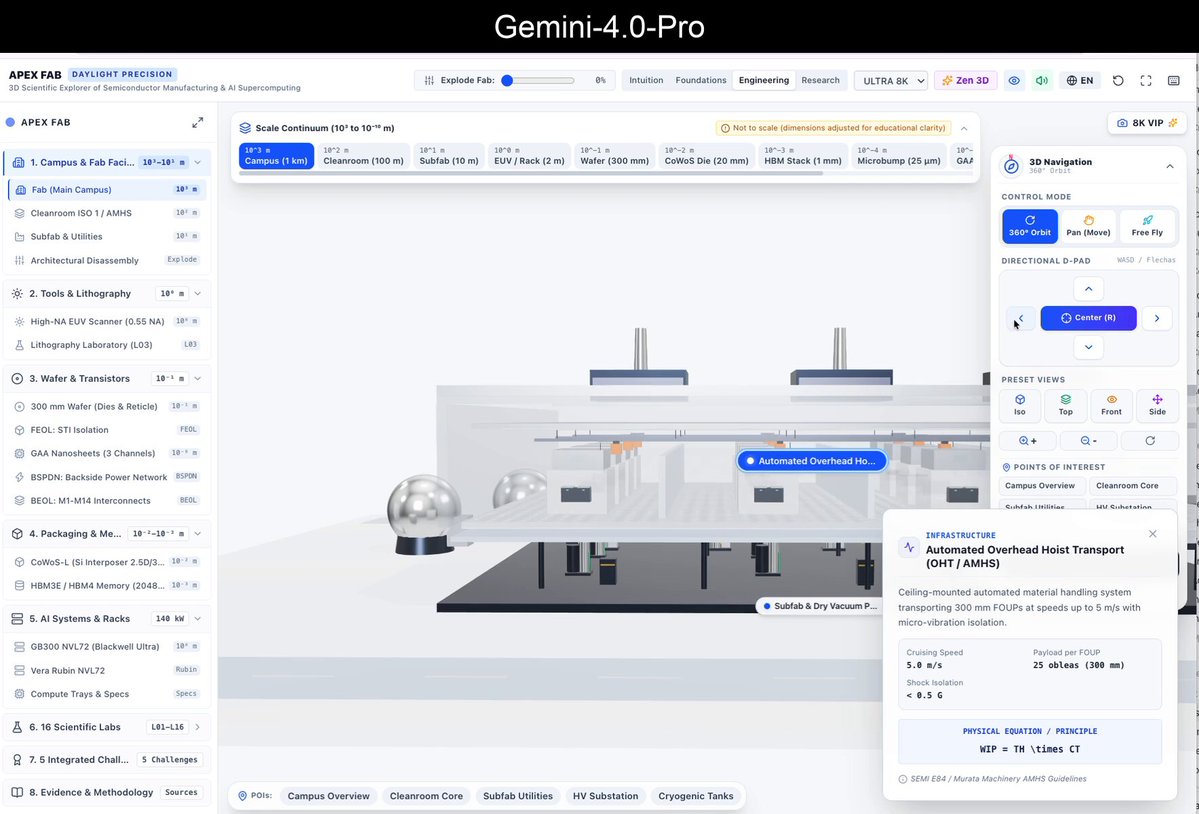Switch to the Foundations tab
Viewport: 1199px width, 814px height.
coord(700,80)
